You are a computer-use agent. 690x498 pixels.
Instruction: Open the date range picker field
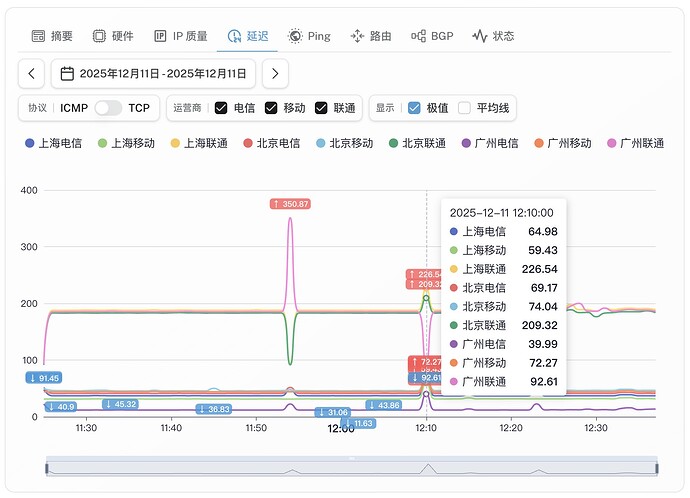(x=153, y=73)
